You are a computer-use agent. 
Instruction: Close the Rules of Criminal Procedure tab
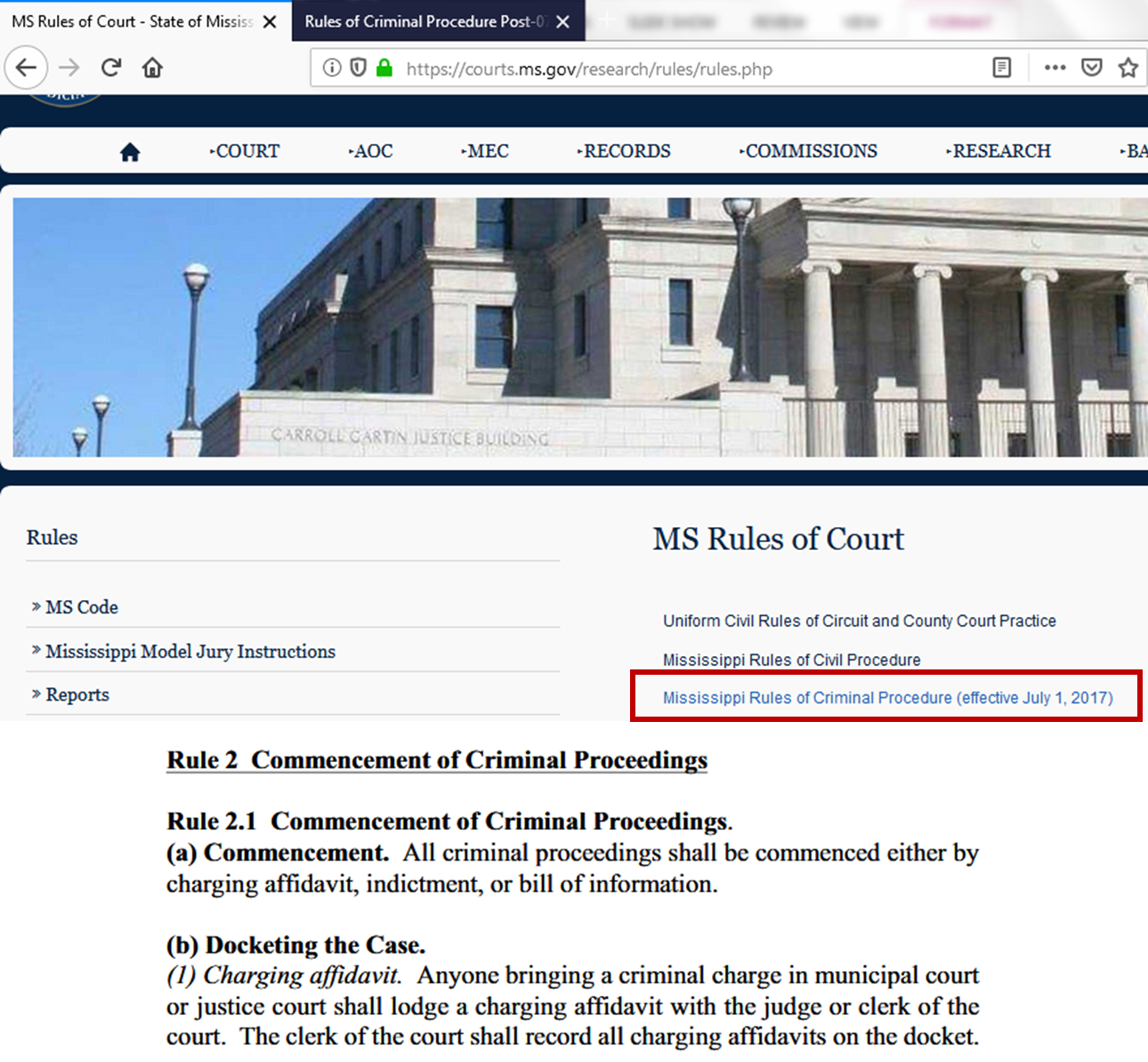click(562, 21)
